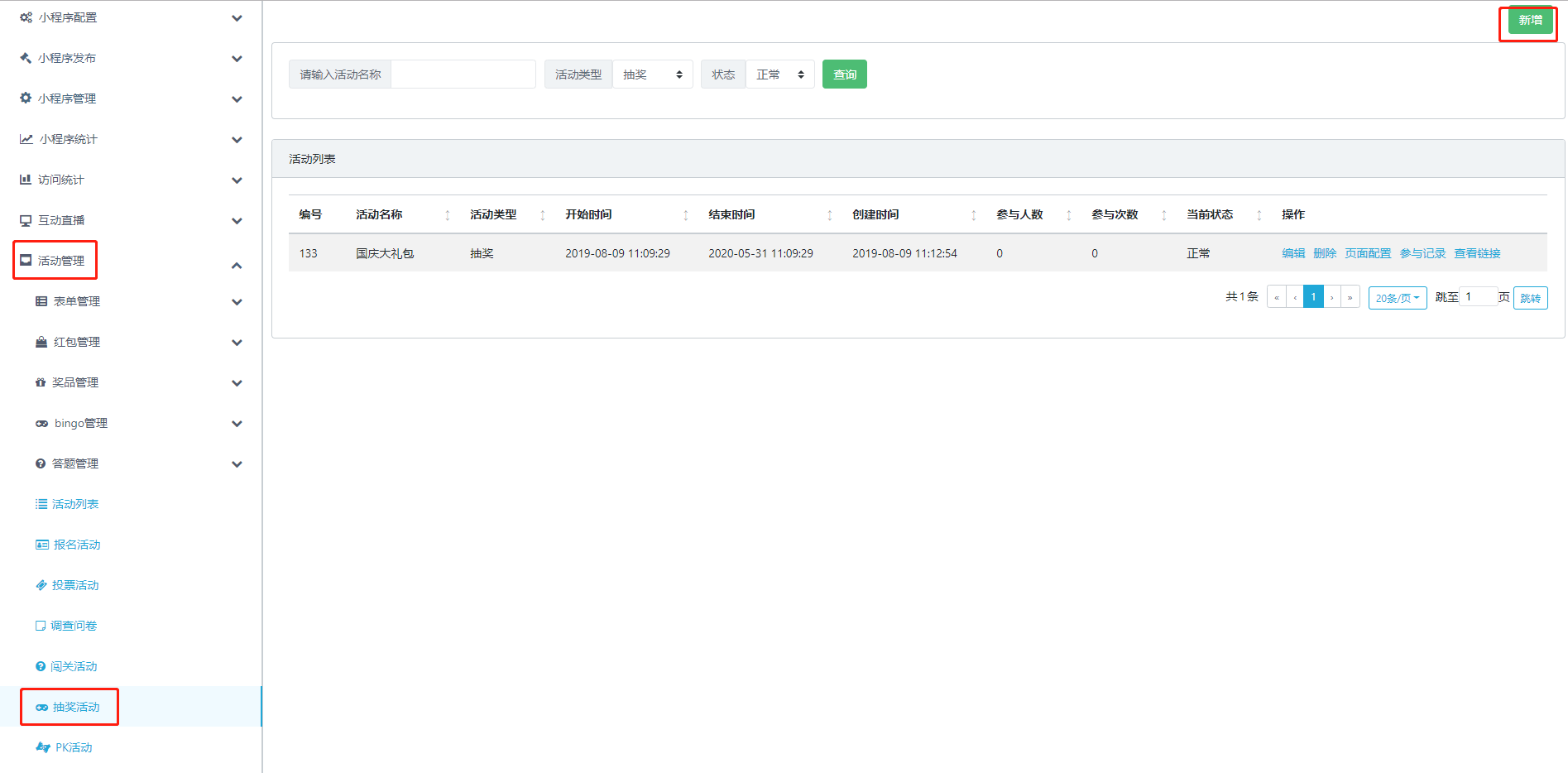This screenshot has height=773, width=1568.
Task: Sort the list by 开始时间 column
Action: (685, 215)
